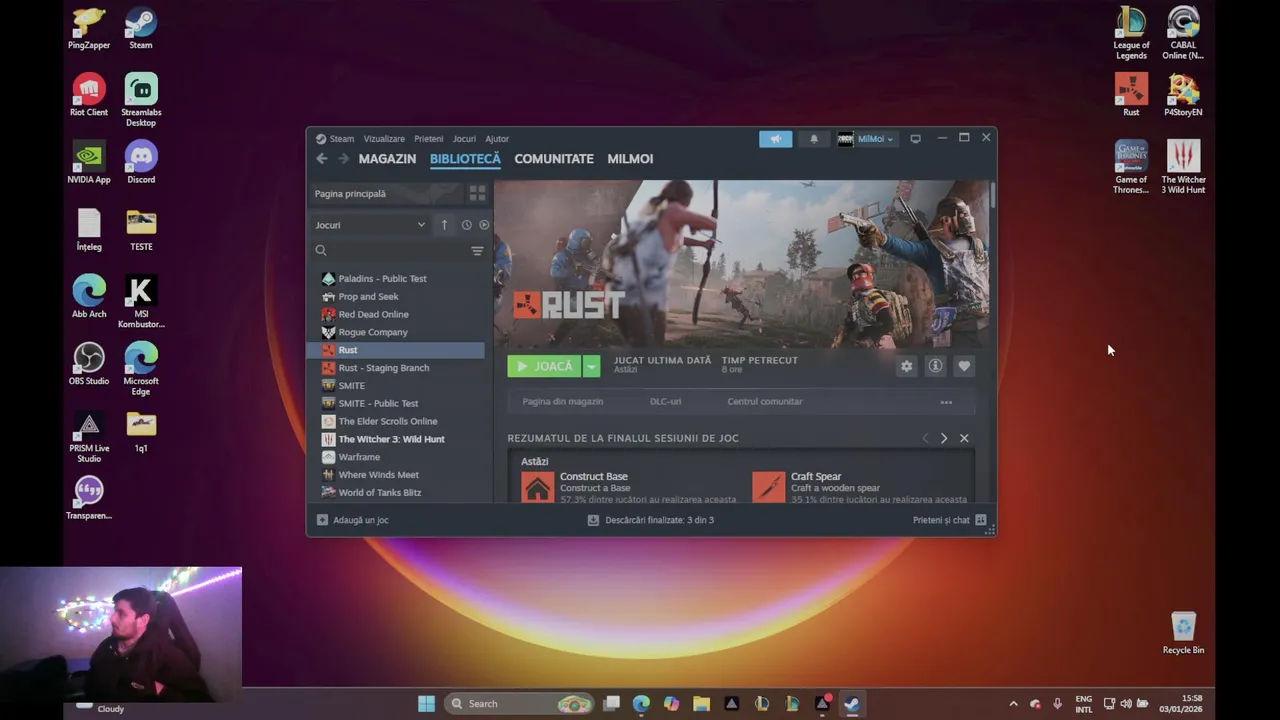The width and height of the screenshot is (1280, 720).
Task: Go back with Steam's left arrow
Action: 322,159
